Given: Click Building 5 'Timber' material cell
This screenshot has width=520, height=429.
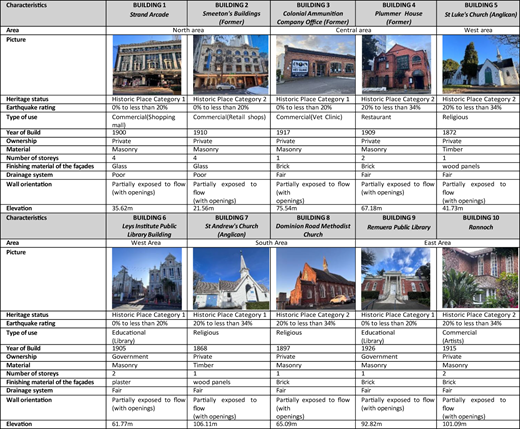Looking at the screenshot, I should click(x=452, y=149).
